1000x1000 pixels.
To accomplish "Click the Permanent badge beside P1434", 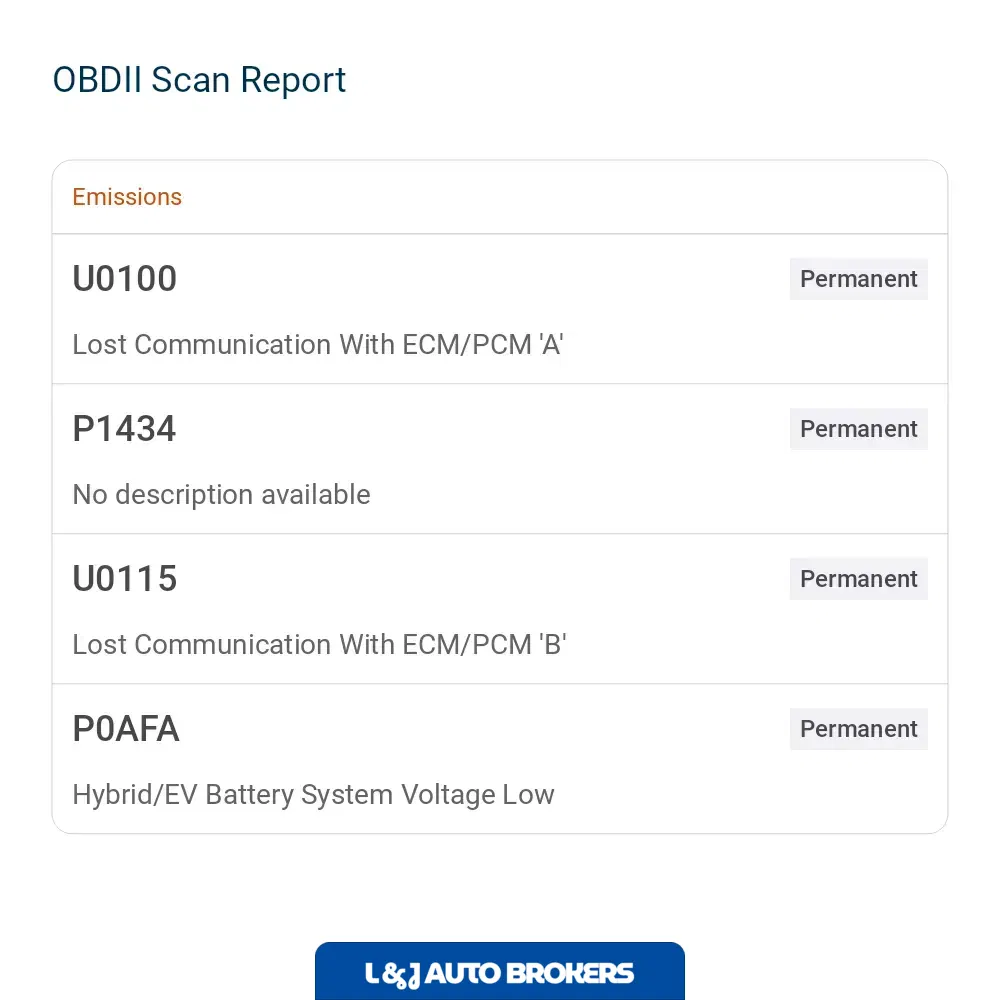I will tap(858, 429).
